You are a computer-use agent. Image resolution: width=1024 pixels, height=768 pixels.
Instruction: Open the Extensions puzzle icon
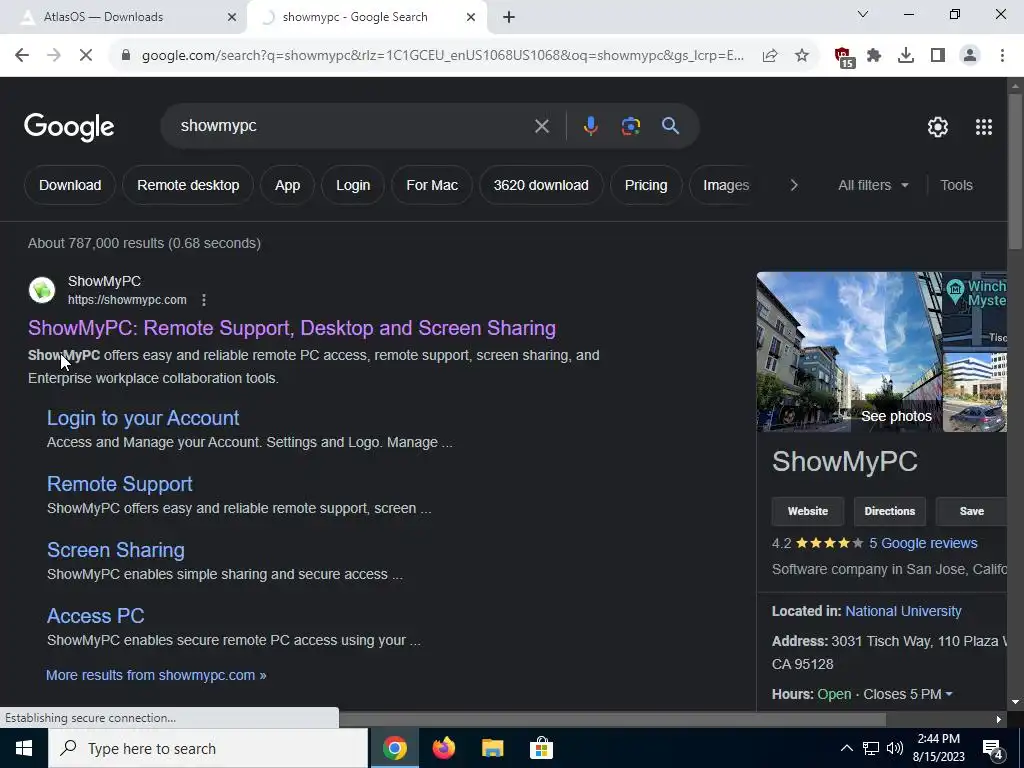click(874, 56)
